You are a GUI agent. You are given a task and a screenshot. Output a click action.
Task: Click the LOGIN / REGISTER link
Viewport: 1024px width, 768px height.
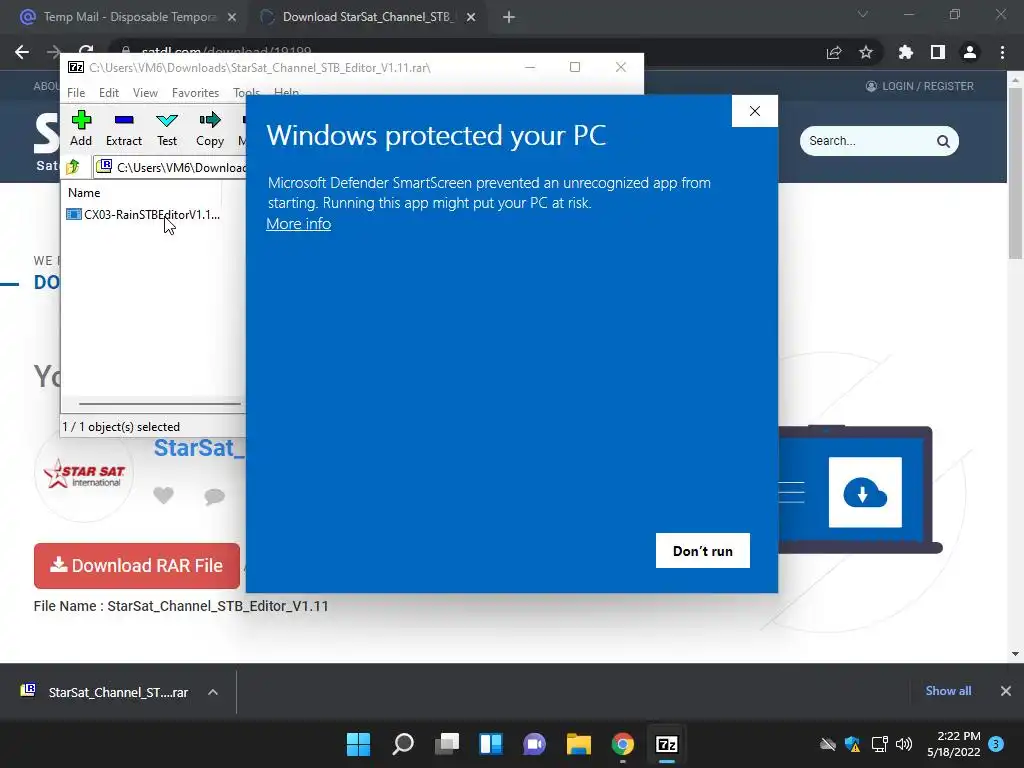(920, 86)
